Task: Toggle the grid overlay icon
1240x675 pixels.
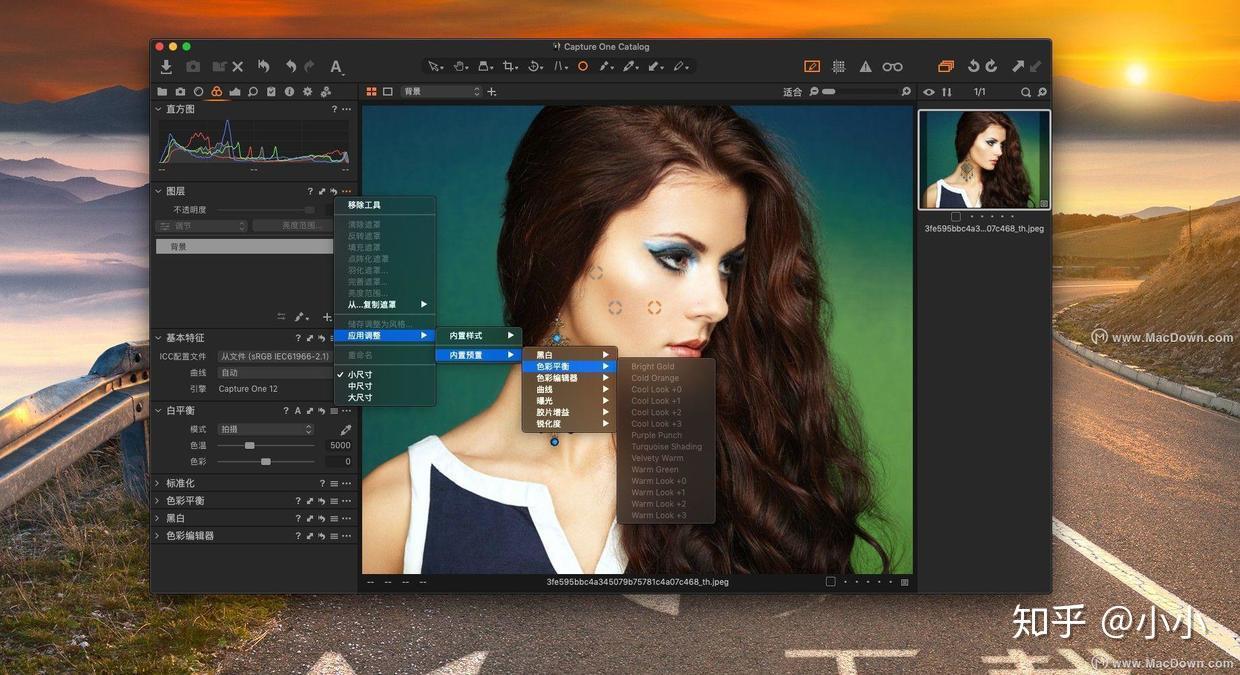Action: click(x=839, y=66)
